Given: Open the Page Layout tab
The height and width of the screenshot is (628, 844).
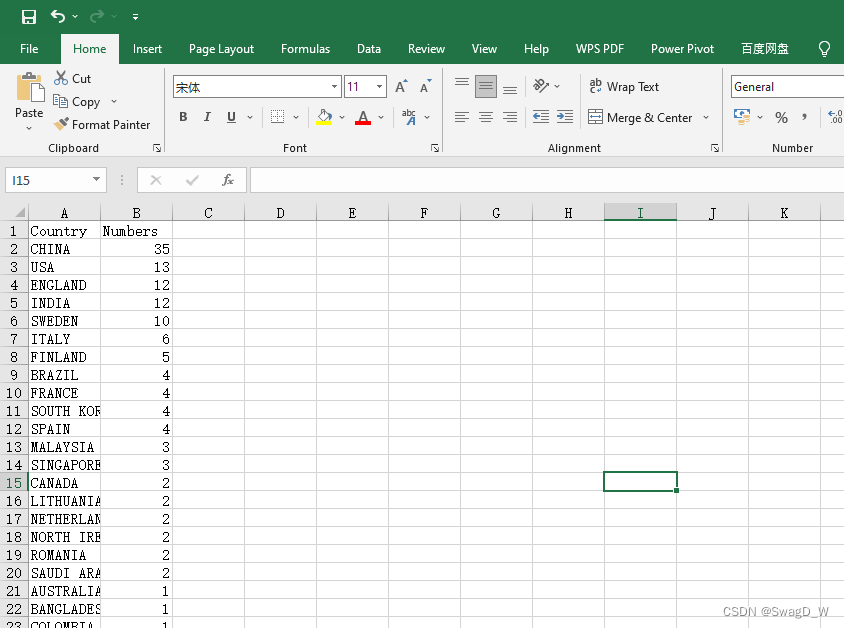Looking at the screenshot, I should tap(221, 49).
